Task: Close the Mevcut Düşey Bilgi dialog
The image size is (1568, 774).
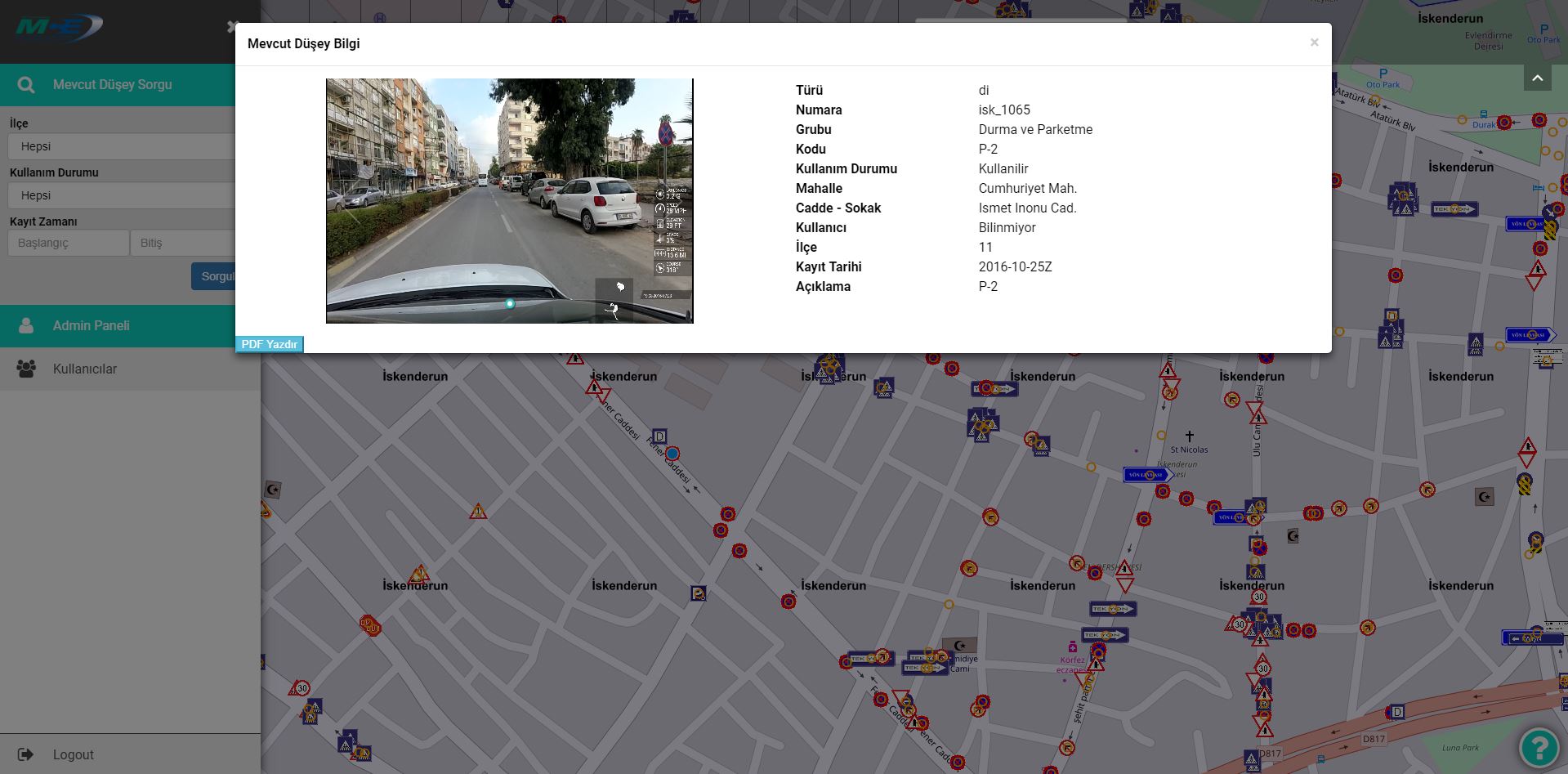Action: tap(1314, 43)
